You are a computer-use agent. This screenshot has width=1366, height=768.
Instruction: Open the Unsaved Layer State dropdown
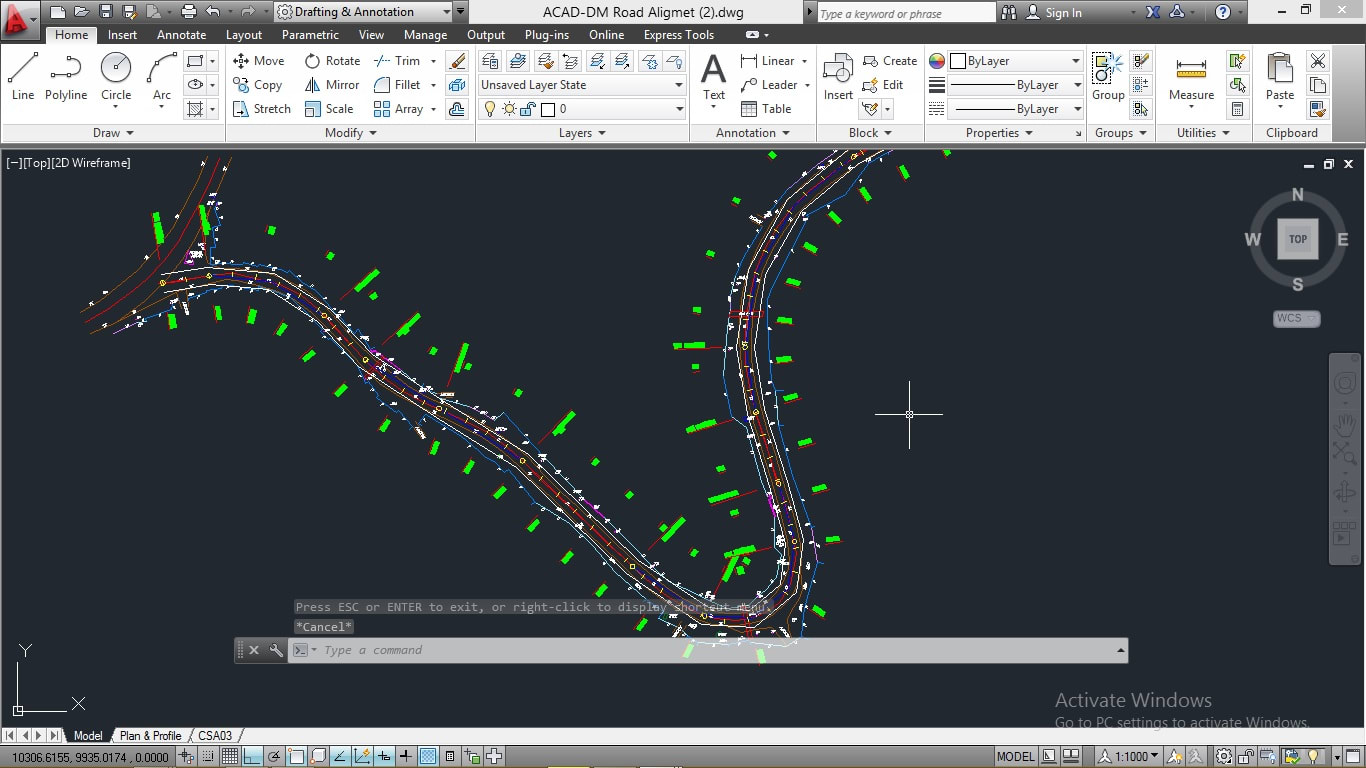coord(582,85)
